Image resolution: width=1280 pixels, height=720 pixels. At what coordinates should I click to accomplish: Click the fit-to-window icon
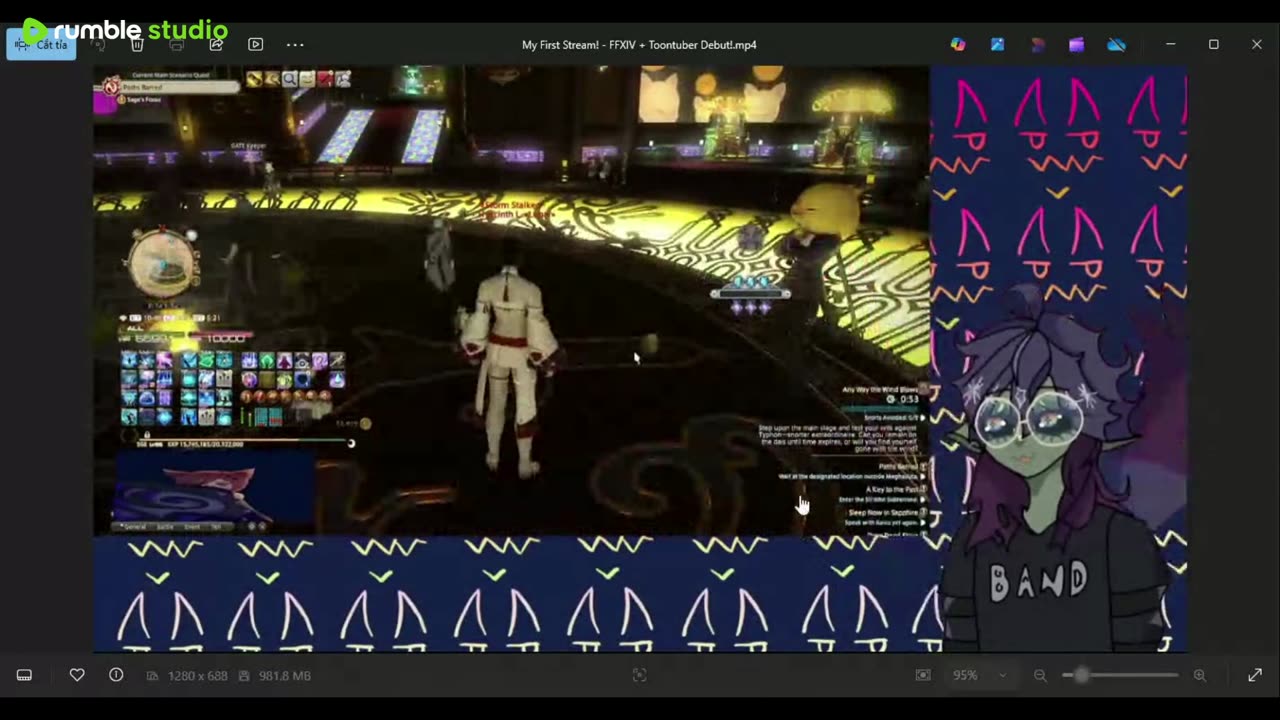(x=923, y=675)
